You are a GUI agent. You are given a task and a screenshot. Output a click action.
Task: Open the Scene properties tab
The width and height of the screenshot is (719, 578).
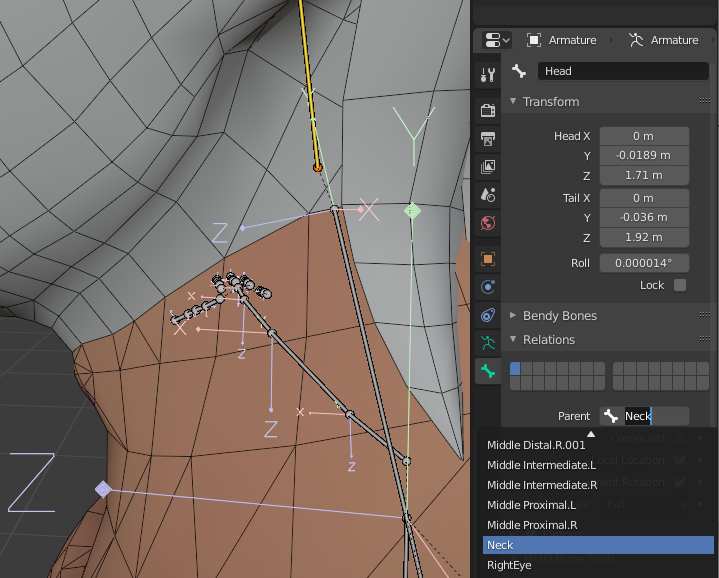488,195
